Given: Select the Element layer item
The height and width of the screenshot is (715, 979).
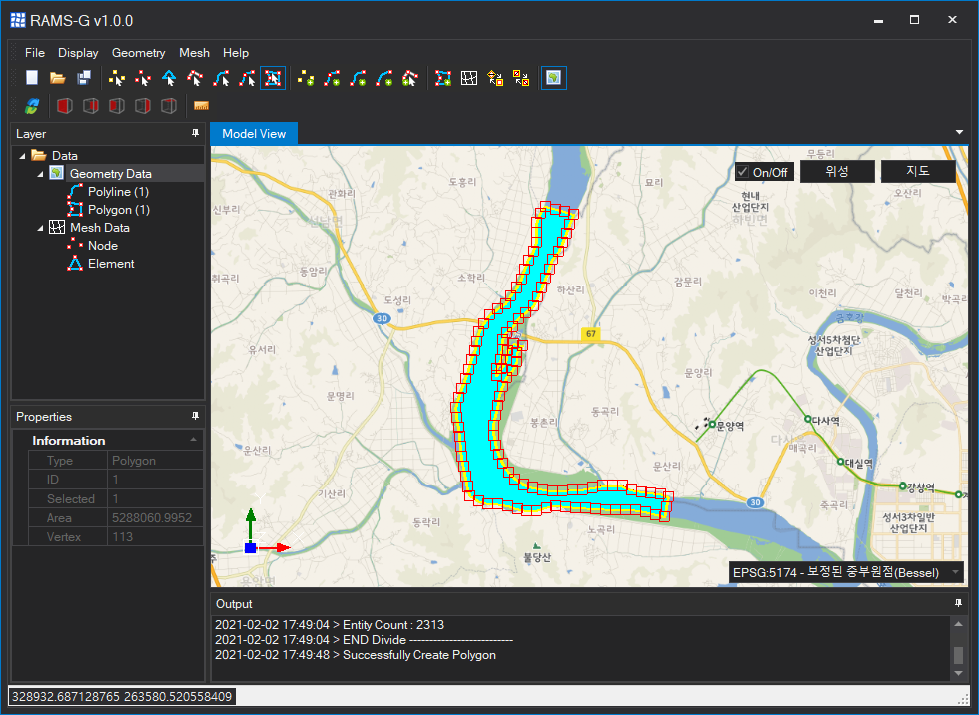Looking at the screenshot, I should click(x=111, y=264).
